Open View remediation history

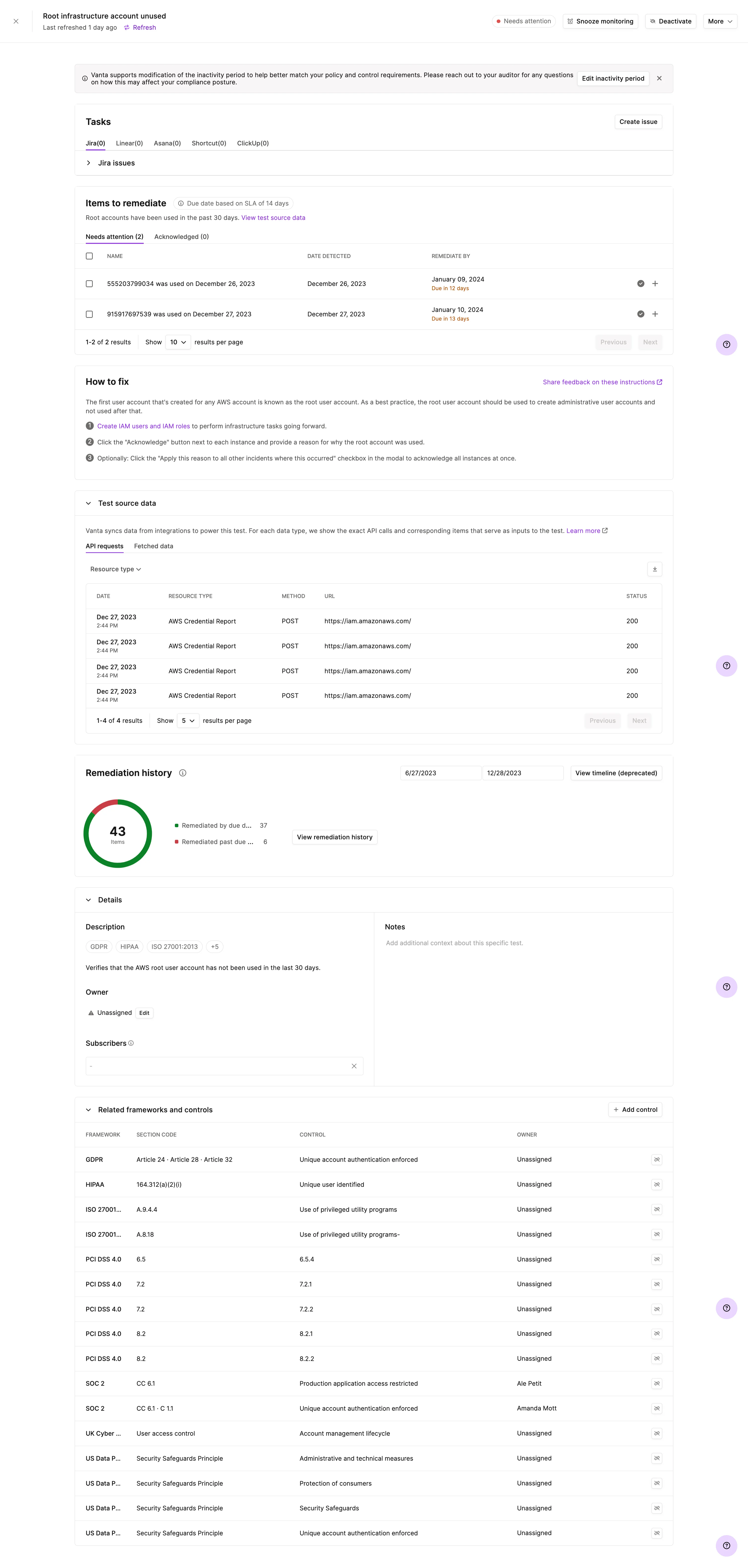(x=334, y=837)
